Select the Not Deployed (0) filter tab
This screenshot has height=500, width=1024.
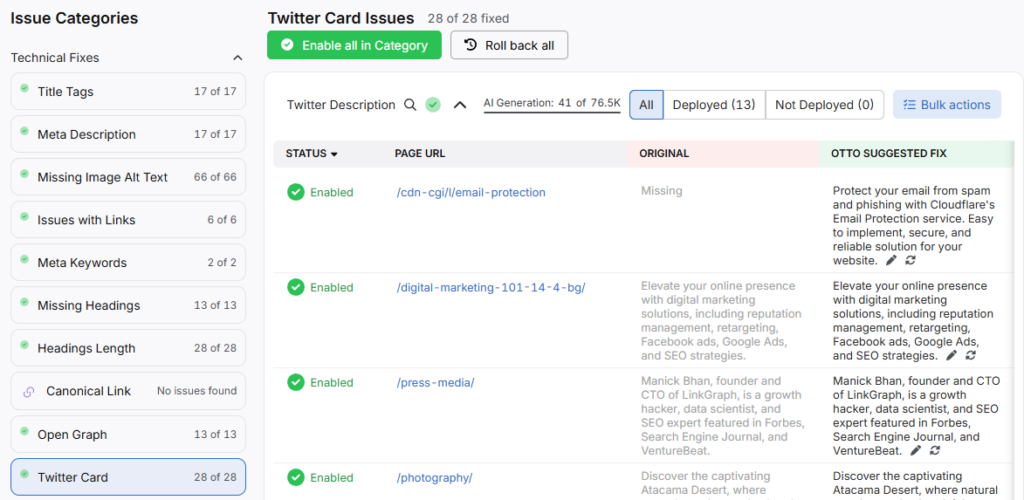click(x=824, y=105)
